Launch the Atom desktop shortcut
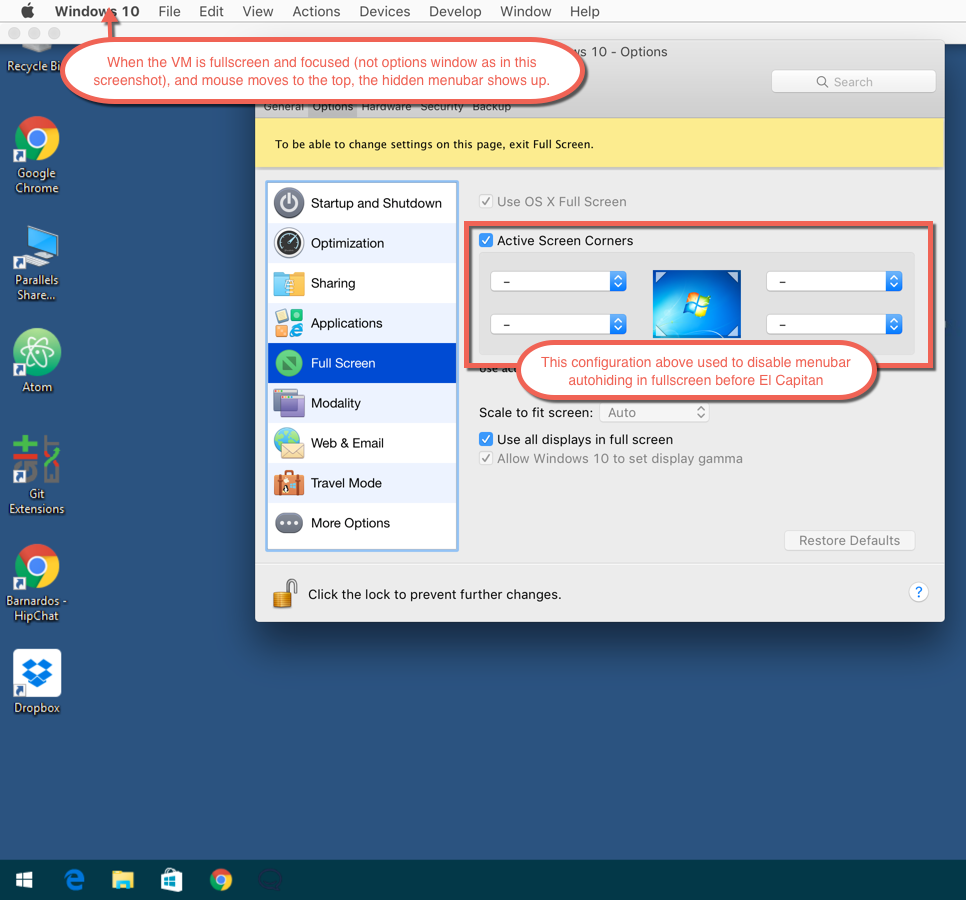Image resolution: width=966 pixels, height=900 pixels. 37,361
